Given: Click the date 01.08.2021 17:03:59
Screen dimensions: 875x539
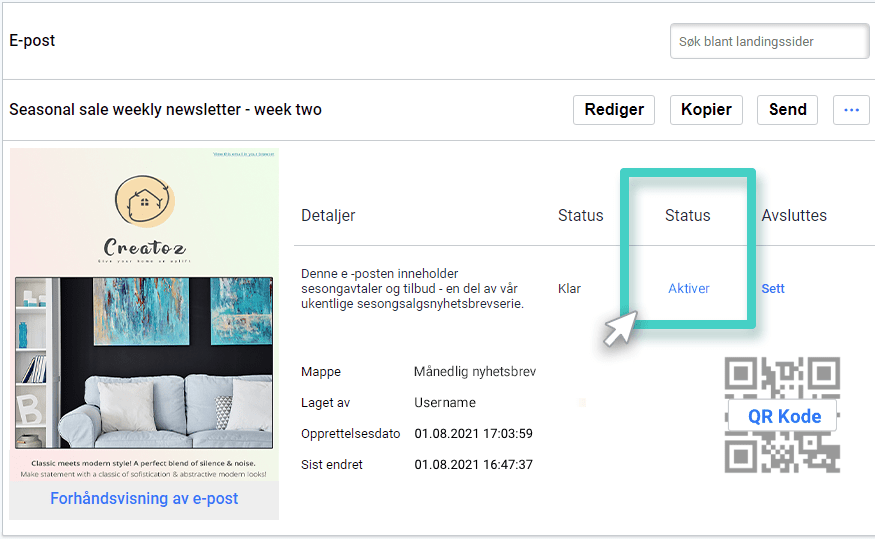Looking at the screenshot, I should 473,434.
